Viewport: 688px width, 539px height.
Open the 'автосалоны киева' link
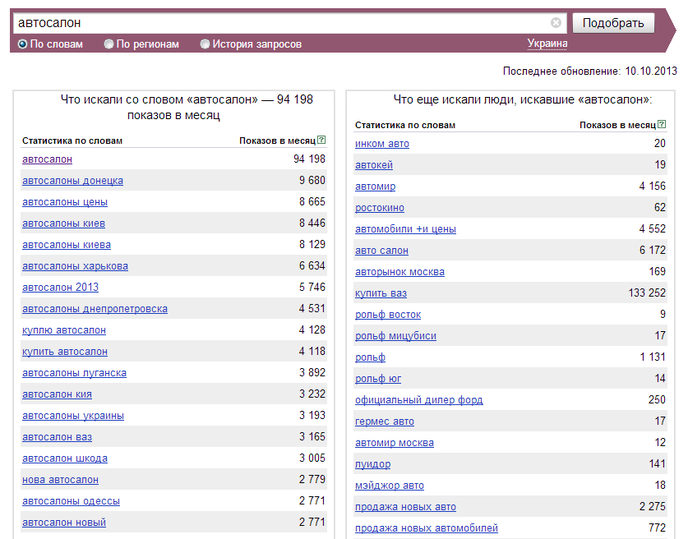[66, 245]
